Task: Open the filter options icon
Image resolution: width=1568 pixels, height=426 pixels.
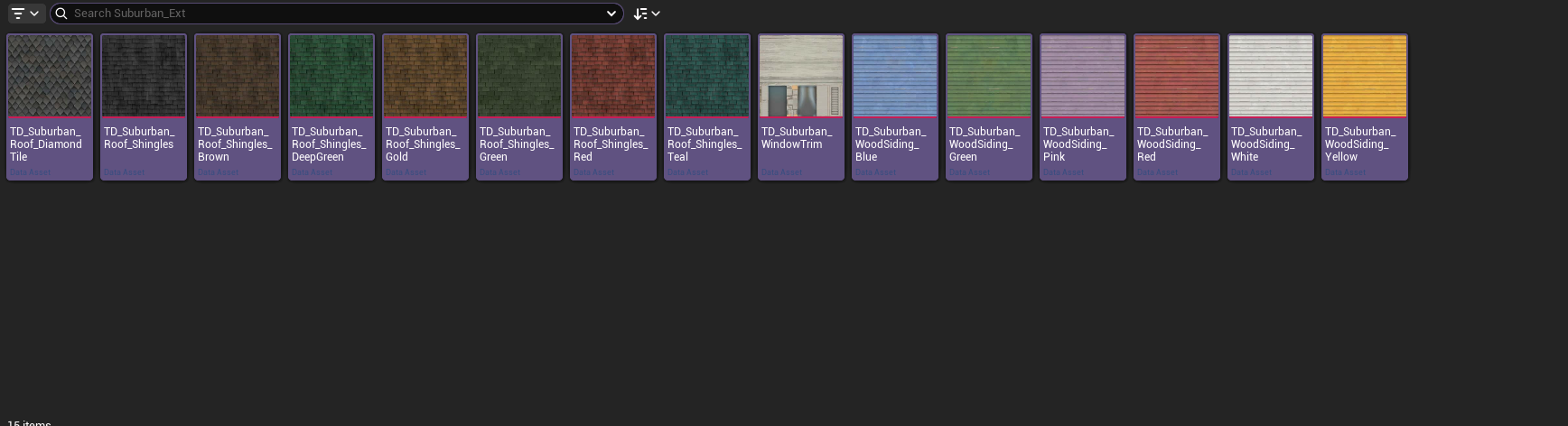Action: pyautogui.click(x=18, y=14)
